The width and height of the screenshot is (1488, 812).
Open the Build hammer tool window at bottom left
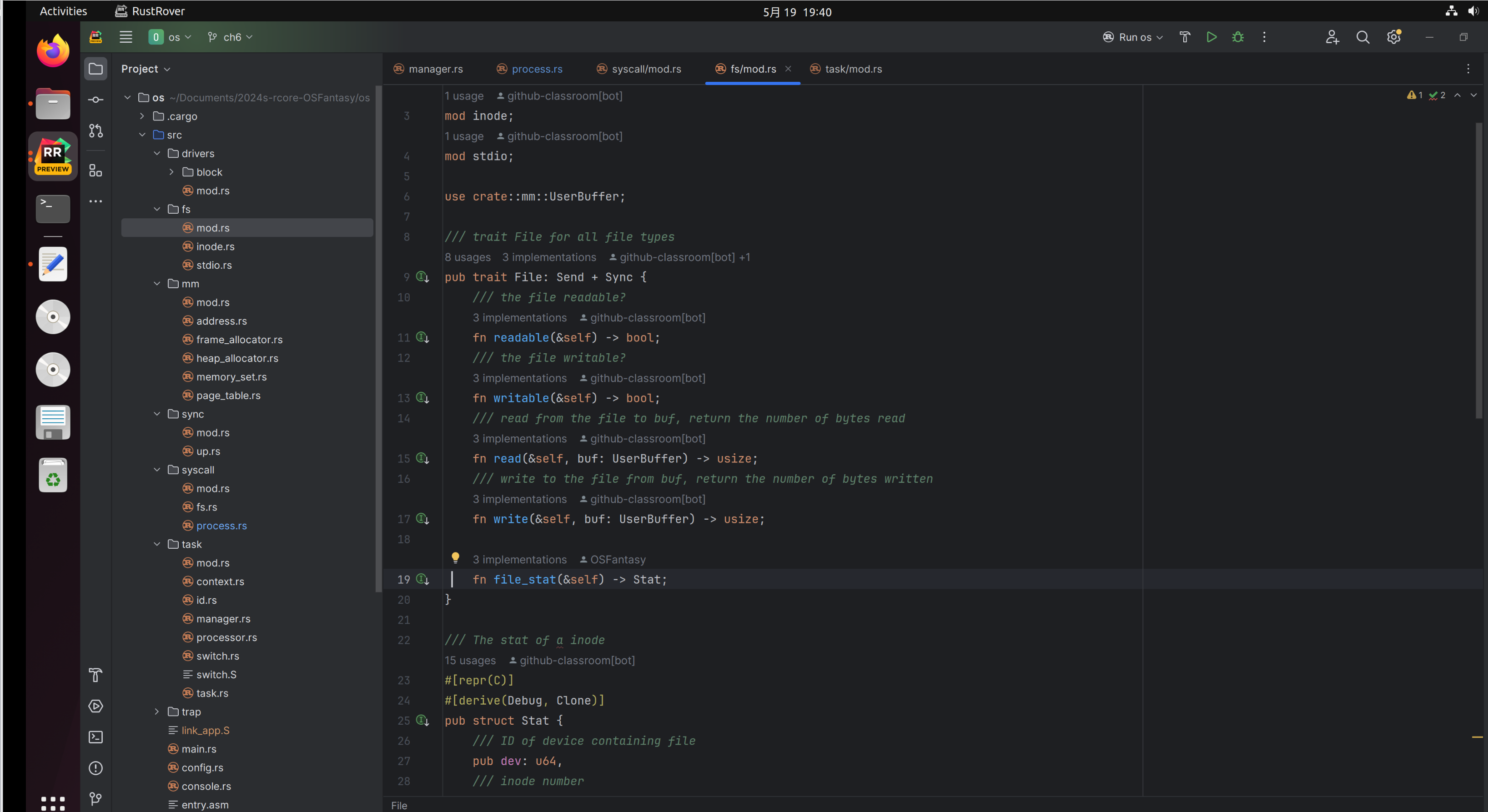point(96,675)
